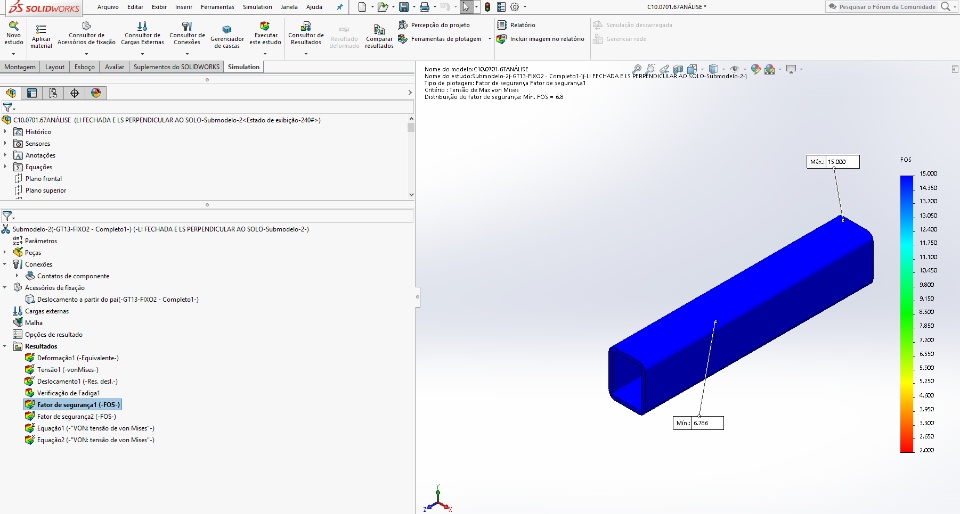Click Plano frontal in feature tree

pyautogui.click(x=43, y=179)
